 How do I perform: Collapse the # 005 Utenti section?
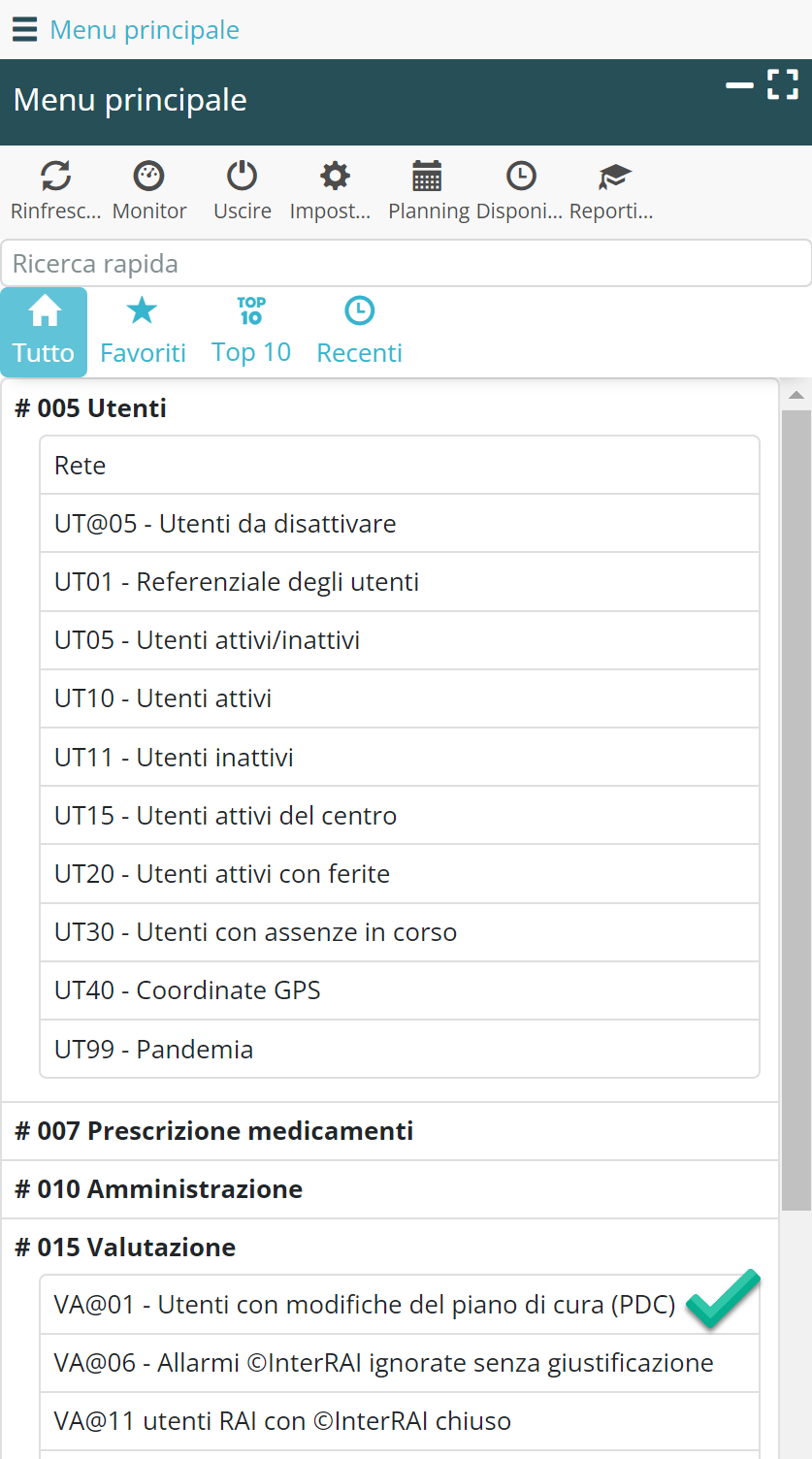coord(91,408)
